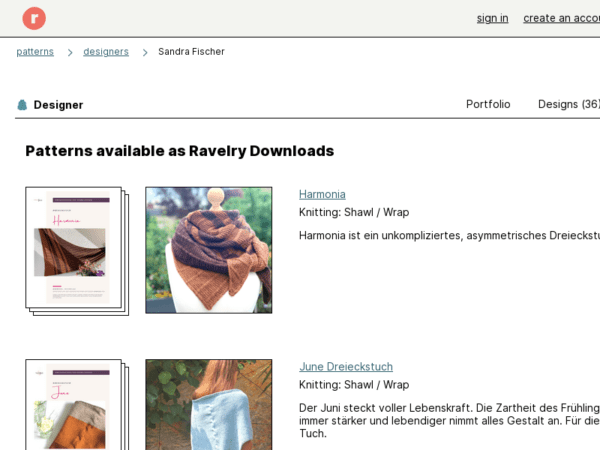Screen dimensions: 600x450
Task: Open the June Dreieckstuch pattern link
Action: coord(346,367)
